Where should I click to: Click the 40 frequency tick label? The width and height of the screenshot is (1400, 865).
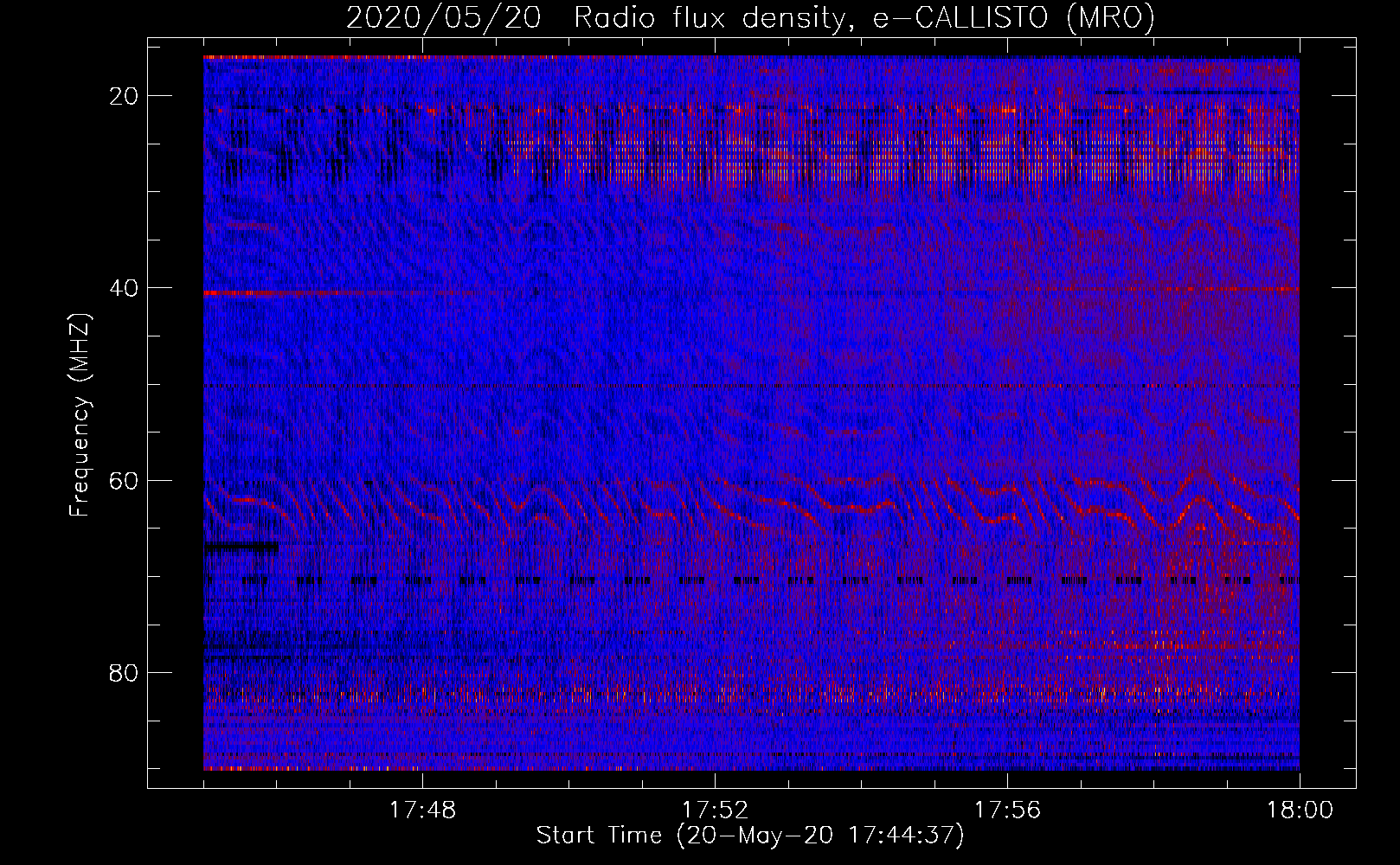(x=125, y=288)
